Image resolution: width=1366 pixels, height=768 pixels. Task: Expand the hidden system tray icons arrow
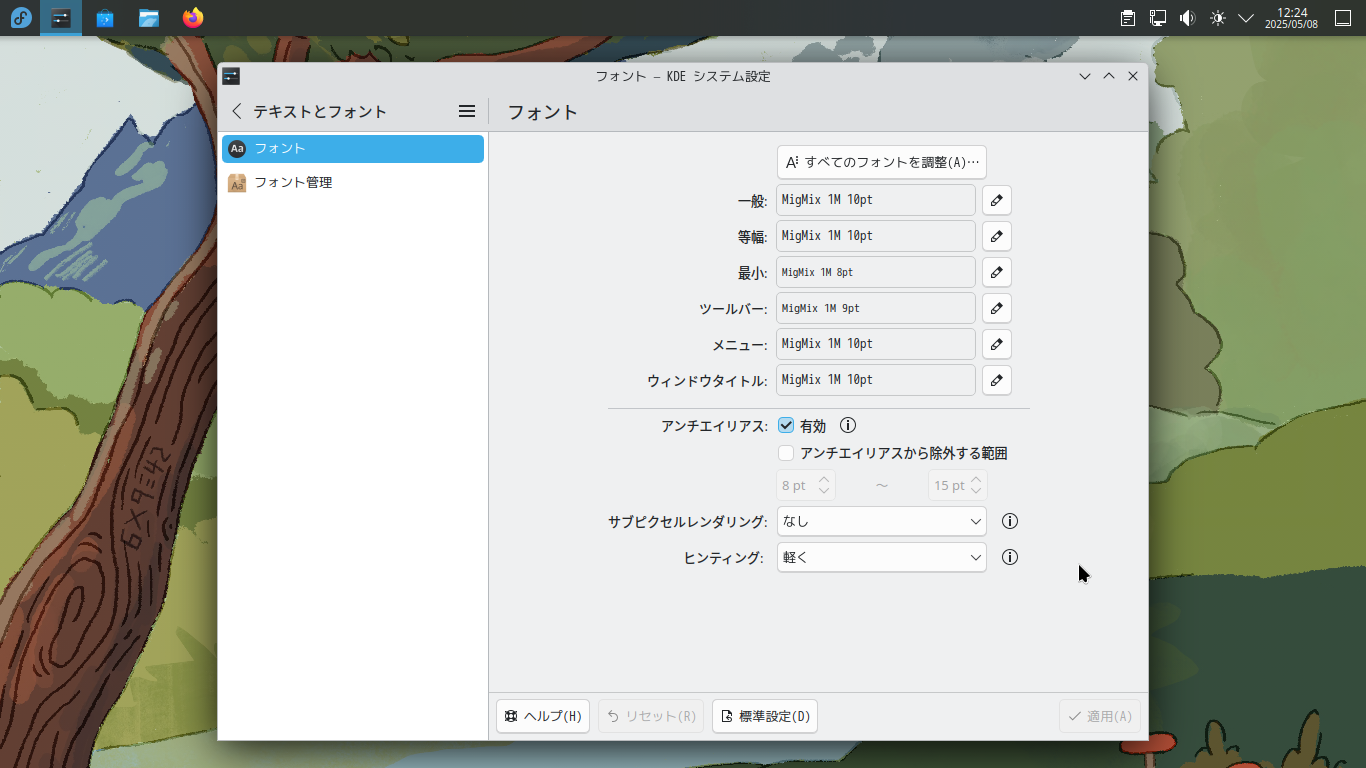tap(1246, 18)
